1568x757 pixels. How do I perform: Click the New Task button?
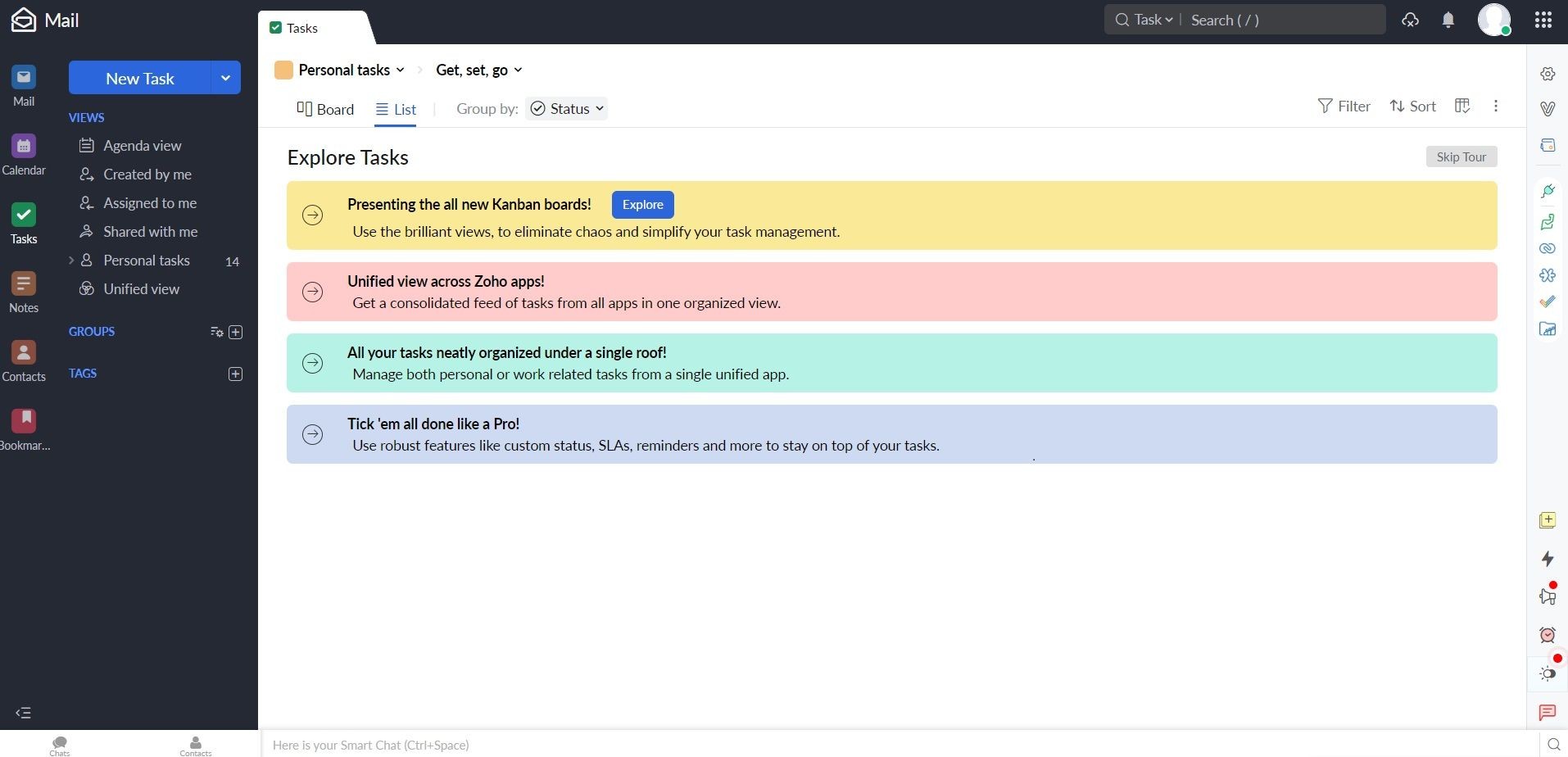[x=139, y=78]
